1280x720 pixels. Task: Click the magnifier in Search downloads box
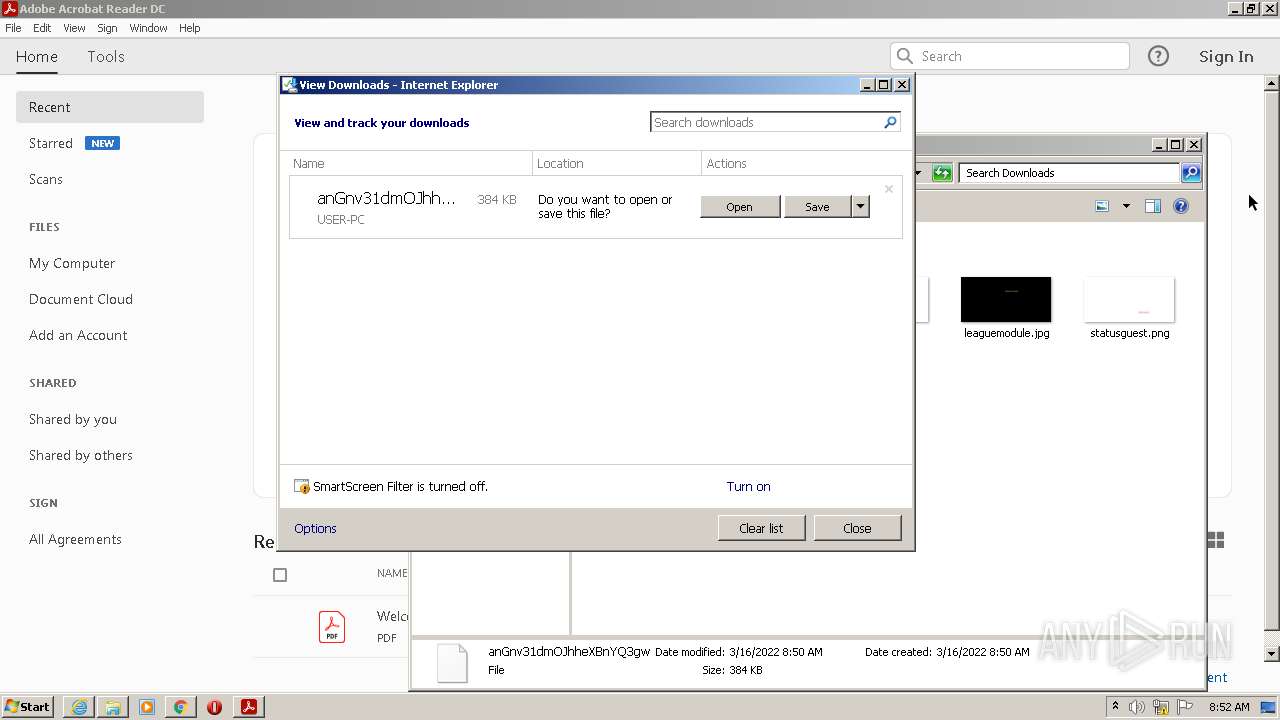[x=890, y=122]
